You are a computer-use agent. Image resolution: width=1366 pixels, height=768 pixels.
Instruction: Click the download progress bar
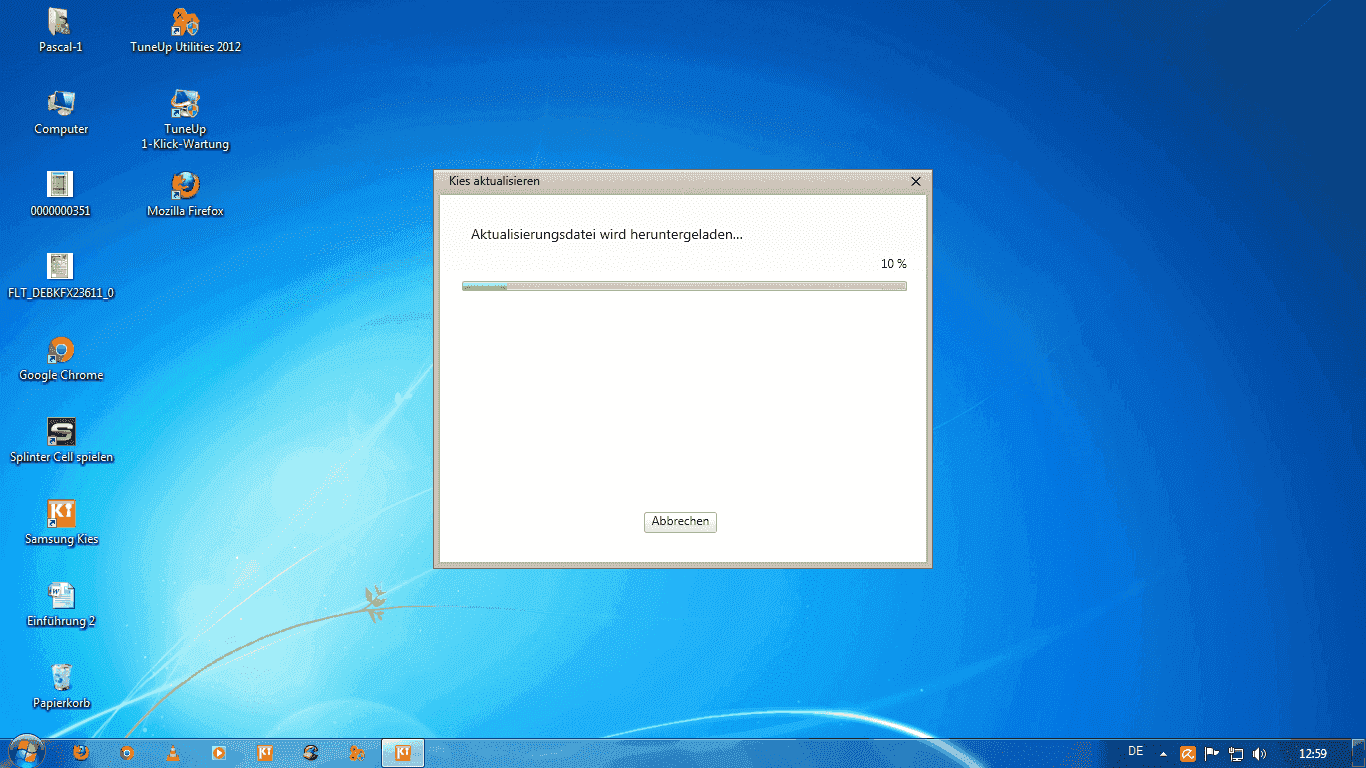pos(684,286)
